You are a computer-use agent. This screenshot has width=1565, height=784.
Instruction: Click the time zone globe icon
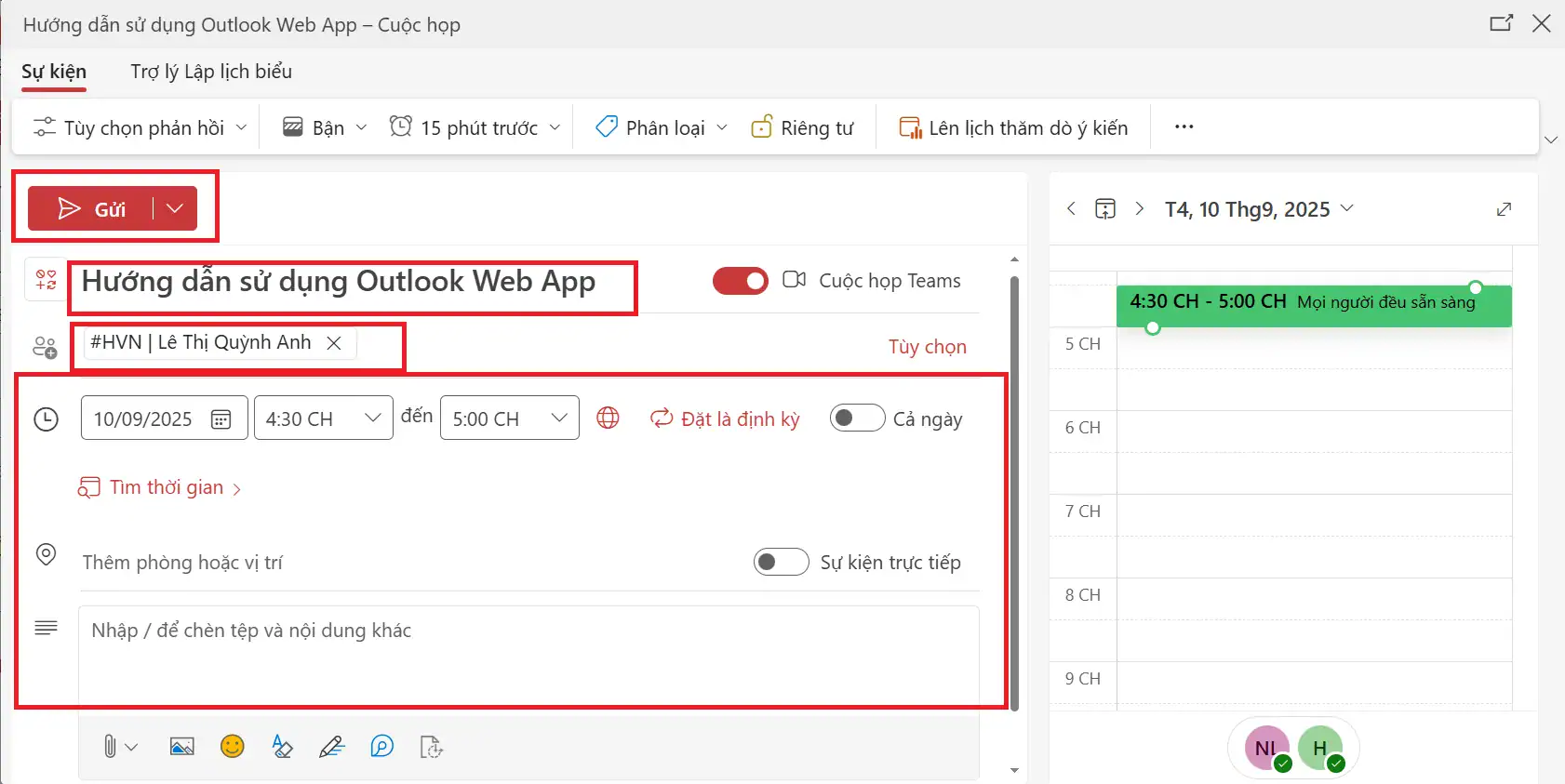click(608, 419)
